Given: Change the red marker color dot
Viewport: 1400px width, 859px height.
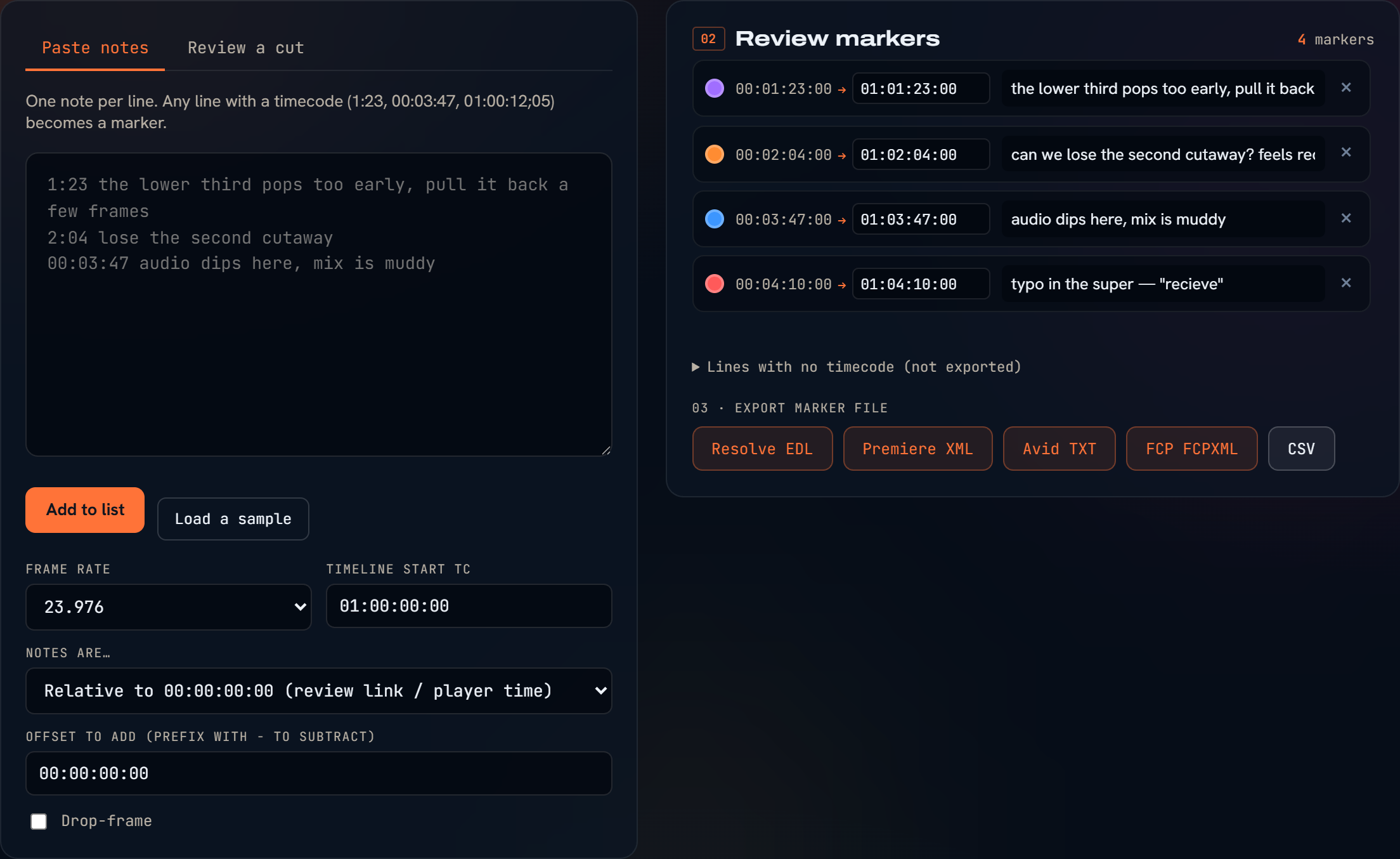Looking at the screenshot, I should [715, 284].
